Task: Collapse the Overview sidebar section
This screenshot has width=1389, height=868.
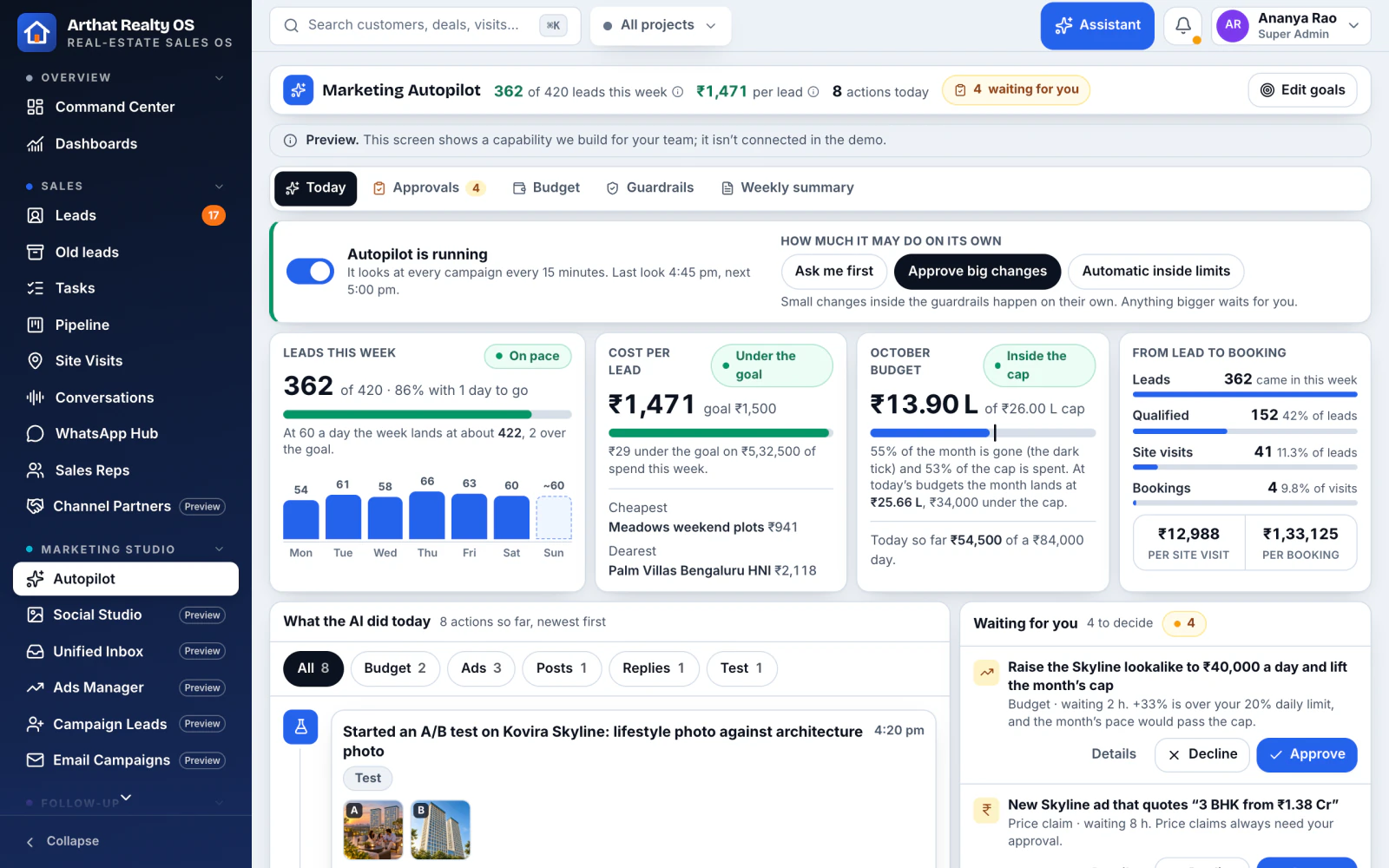Action: click(220, 77)
